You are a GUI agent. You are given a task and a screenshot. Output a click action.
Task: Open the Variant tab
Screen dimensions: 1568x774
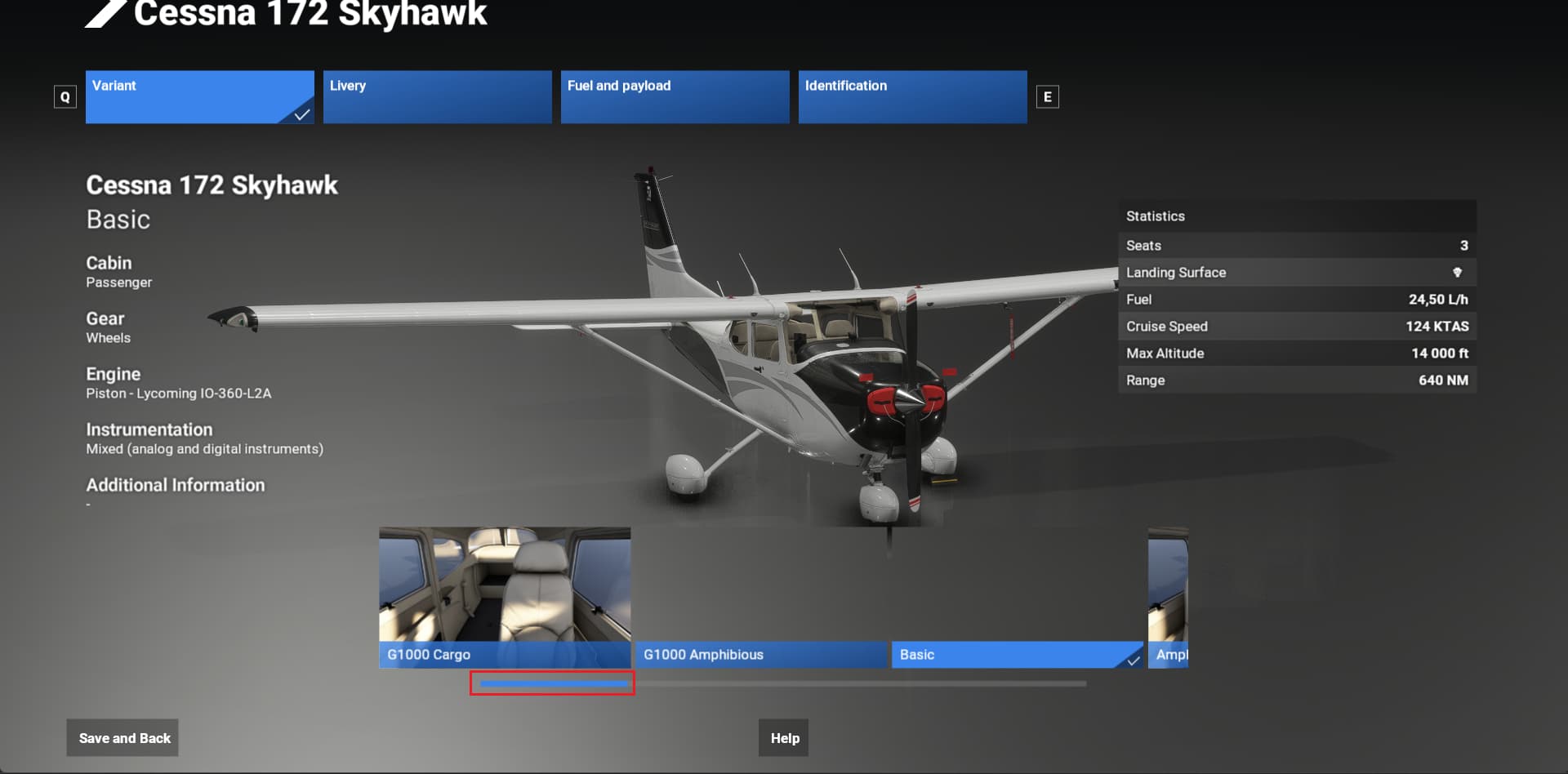[199, 97]
